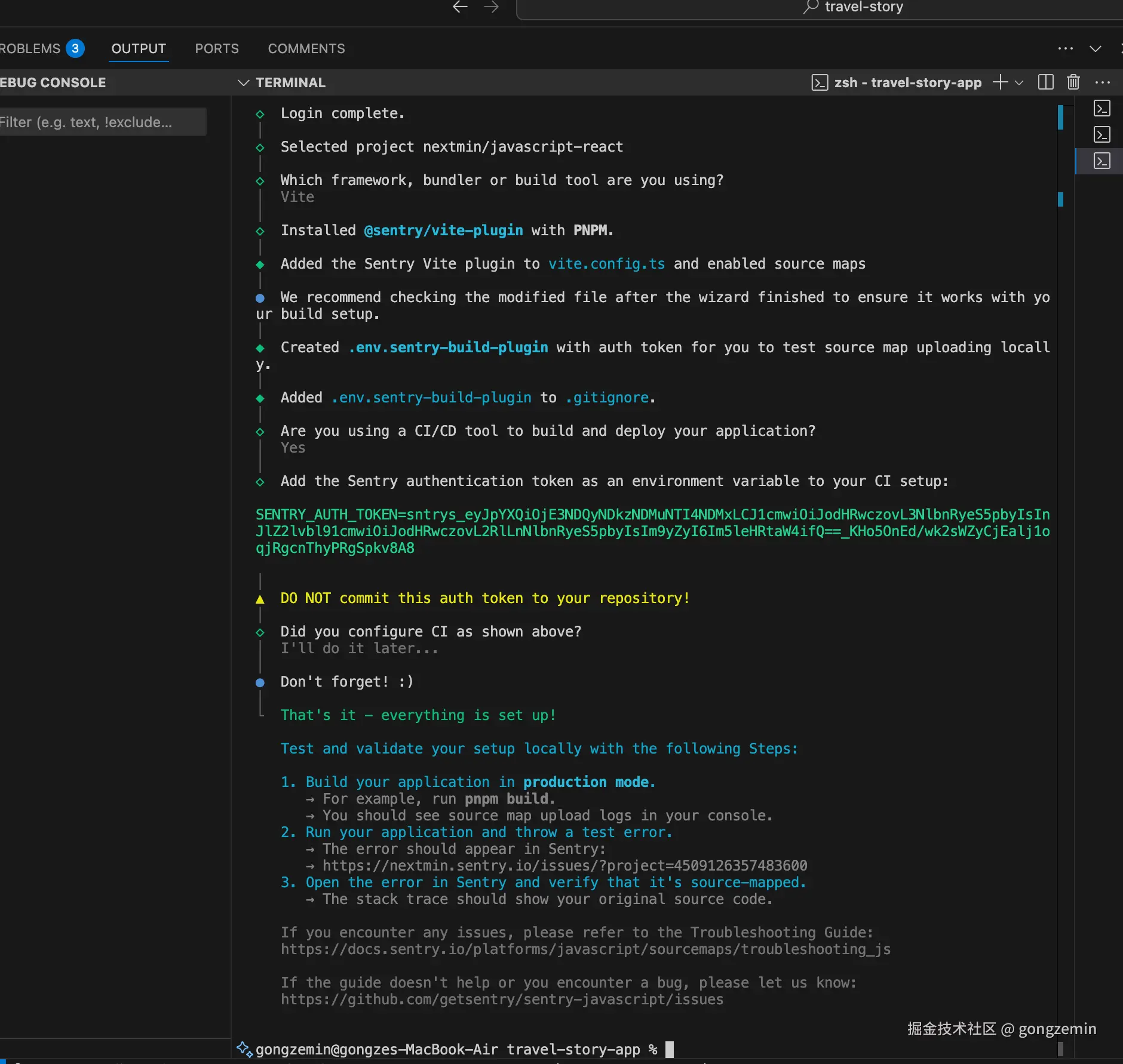Open the vite.config.ts file link
The height and width of the screenshot is (1064, 1123).
607,264
